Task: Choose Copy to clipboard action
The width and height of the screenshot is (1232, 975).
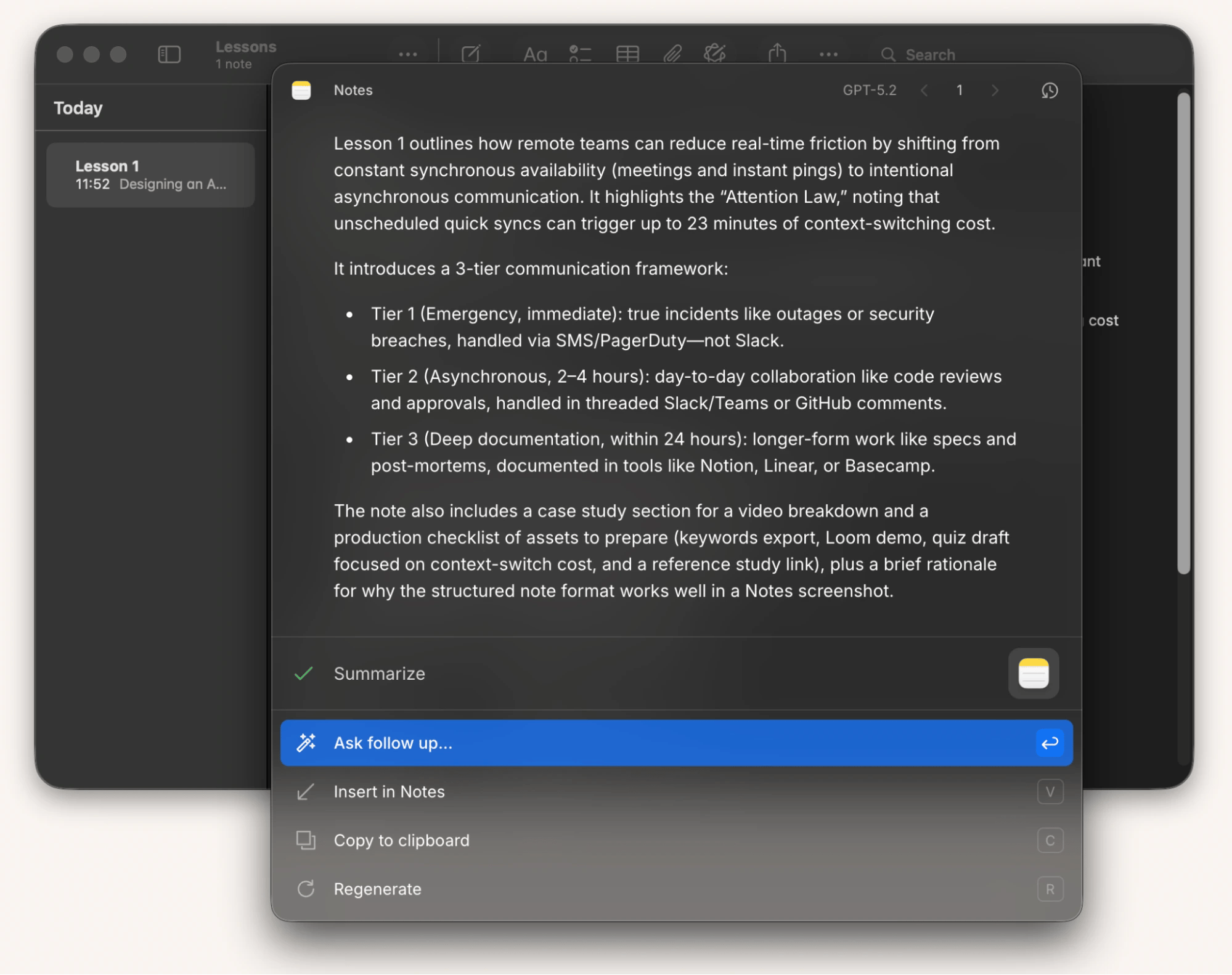Action: 676,840
